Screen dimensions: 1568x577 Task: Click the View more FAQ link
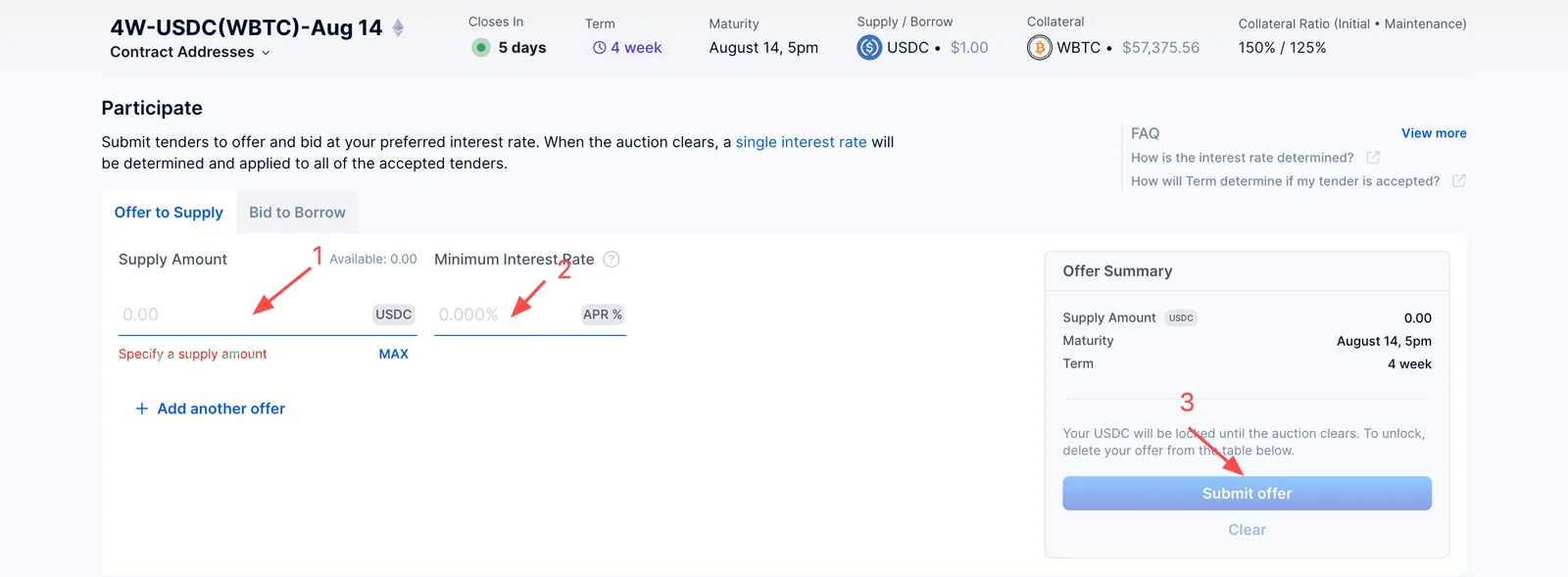coord(1434,133)
